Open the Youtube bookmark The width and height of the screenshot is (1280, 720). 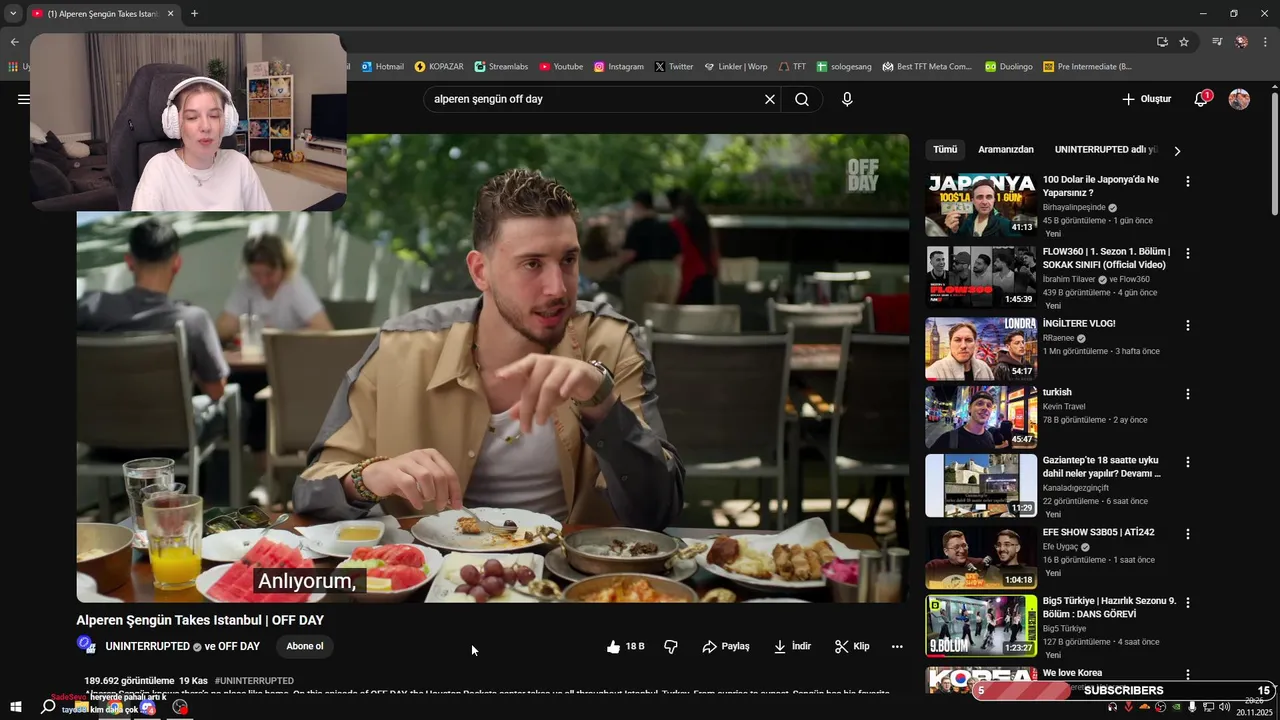point(561,67)
